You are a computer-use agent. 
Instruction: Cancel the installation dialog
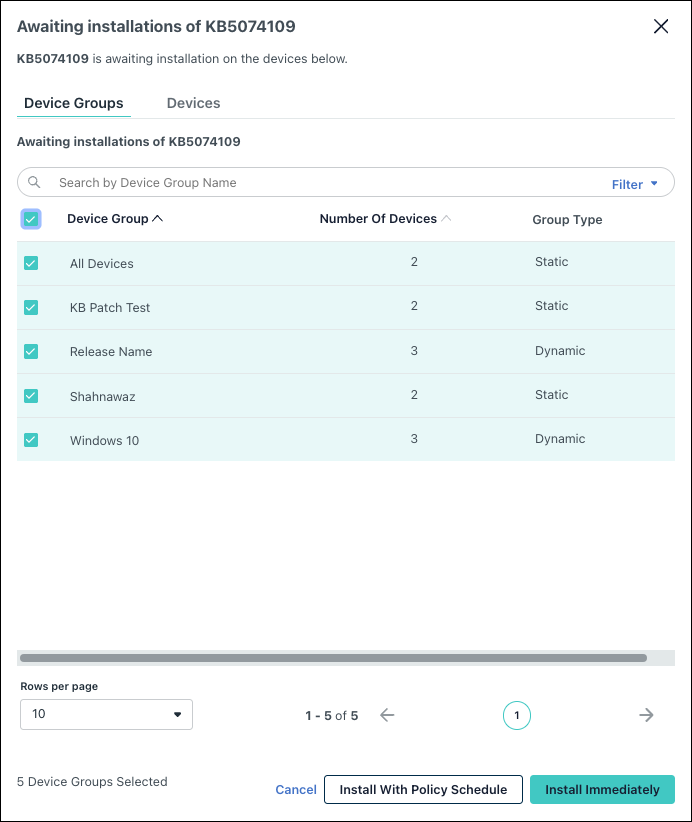296,789
